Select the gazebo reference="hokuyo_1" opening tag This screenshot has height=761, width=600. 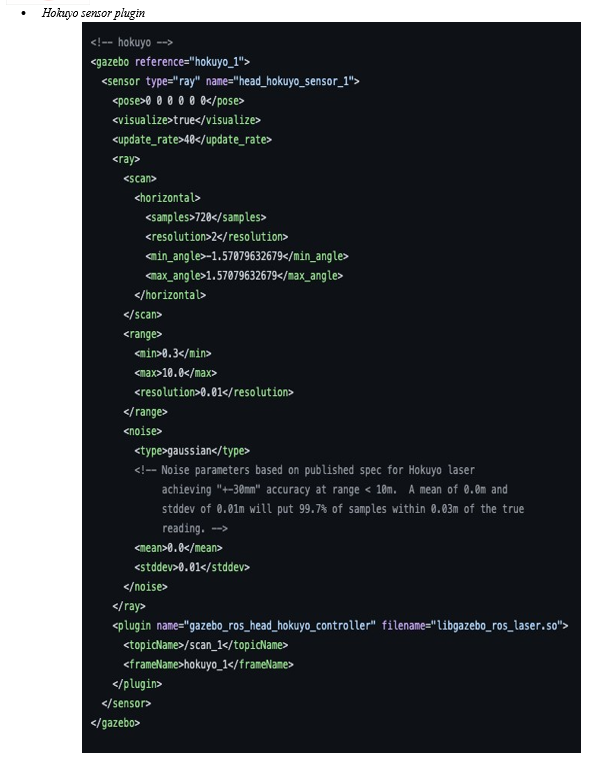[170, 62]
